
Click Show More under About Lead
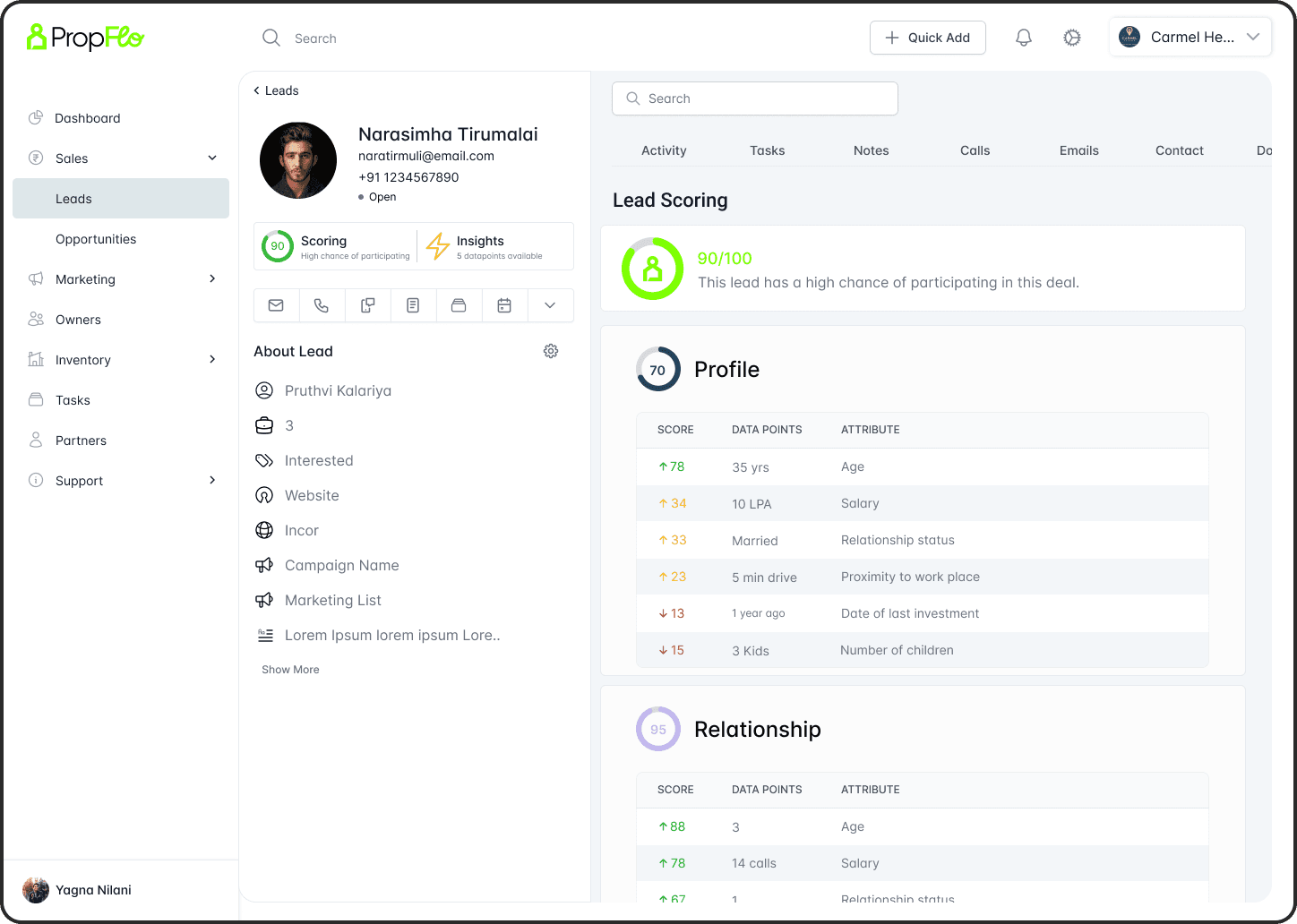tap(290, 670)
